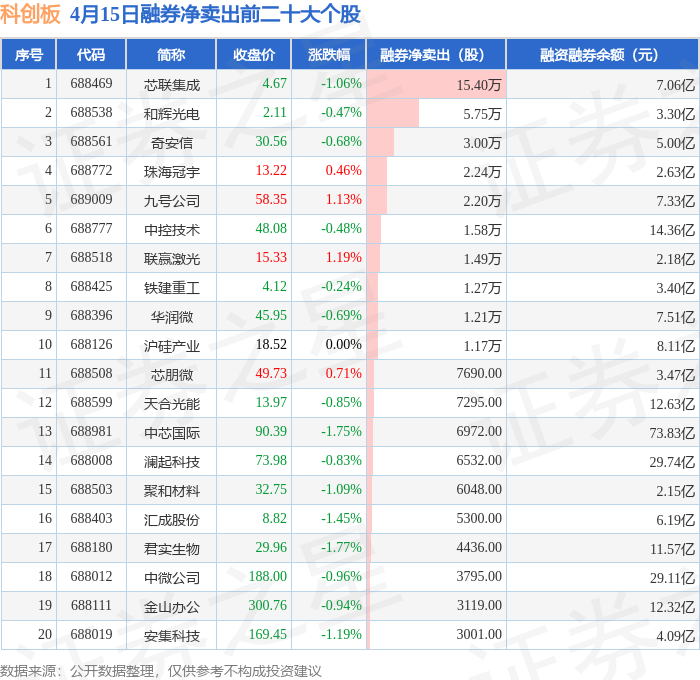
Task: Click the 29.11亿 balance value
Action: 672,578
